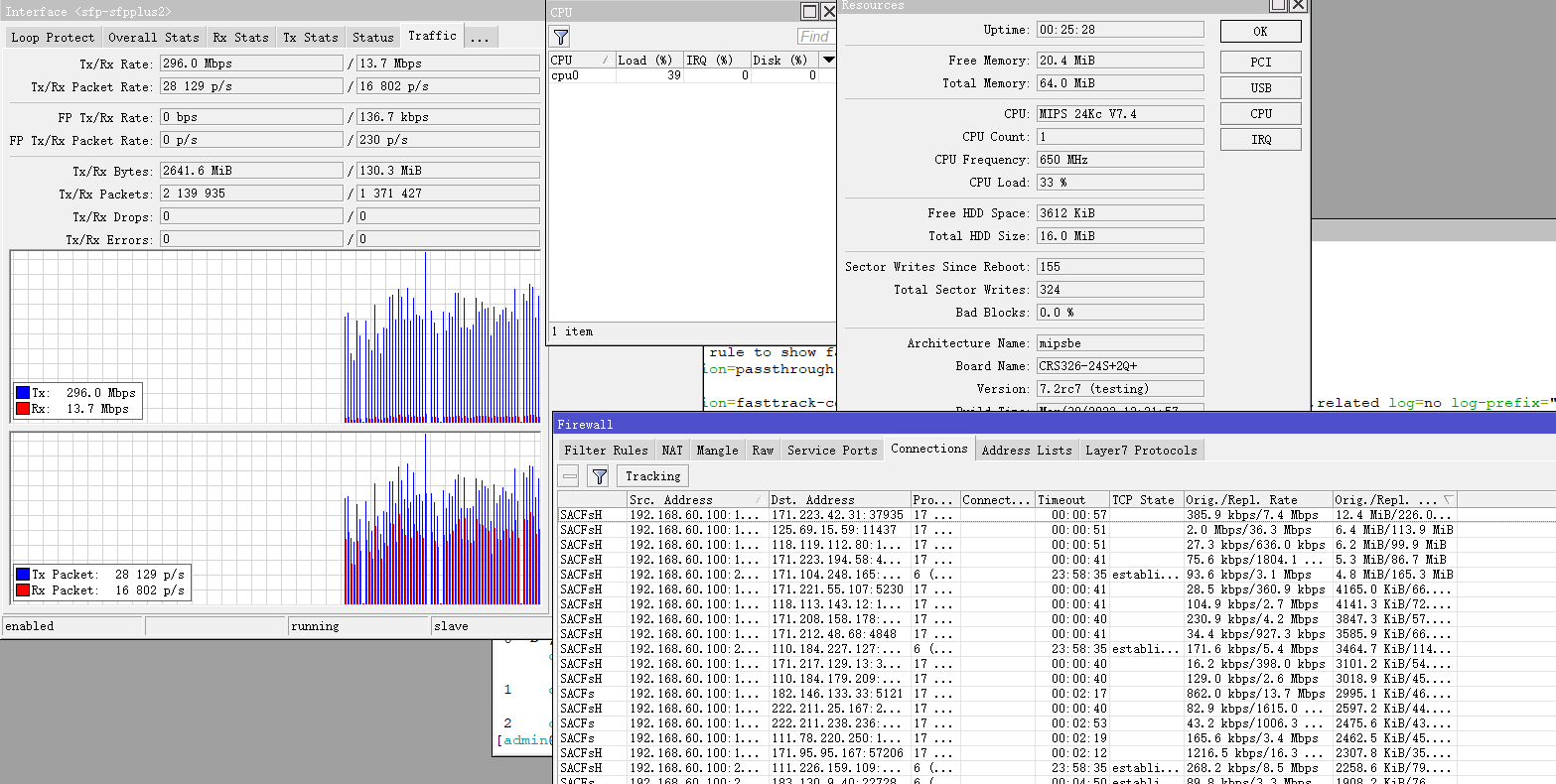Open the NAT tab in Firewall
Screen dimensions: 1556x784
(672, 451)
